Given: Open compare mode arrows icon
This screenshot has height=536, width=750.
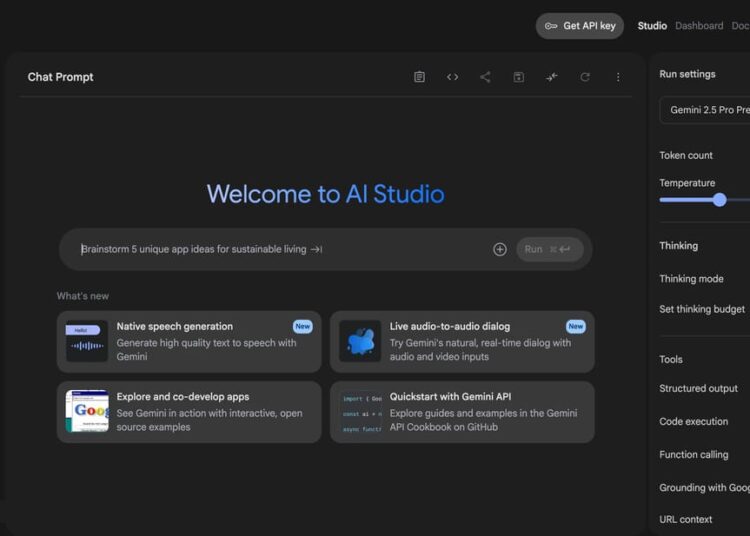Looking at the screenshot, I should pyautogui.click(x=551, y=77).
